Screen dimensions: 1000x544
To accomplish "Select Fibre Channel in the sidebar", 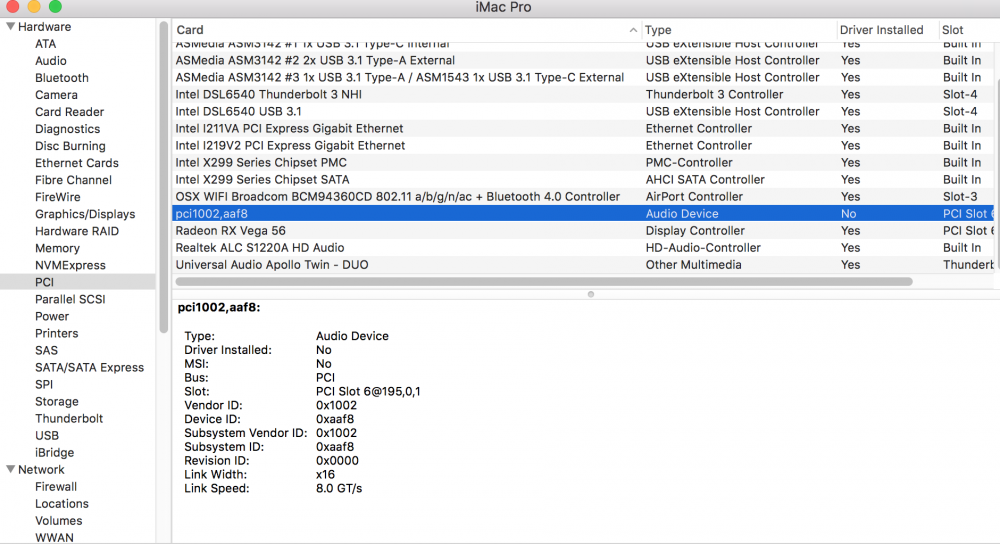I will point(73,180).
